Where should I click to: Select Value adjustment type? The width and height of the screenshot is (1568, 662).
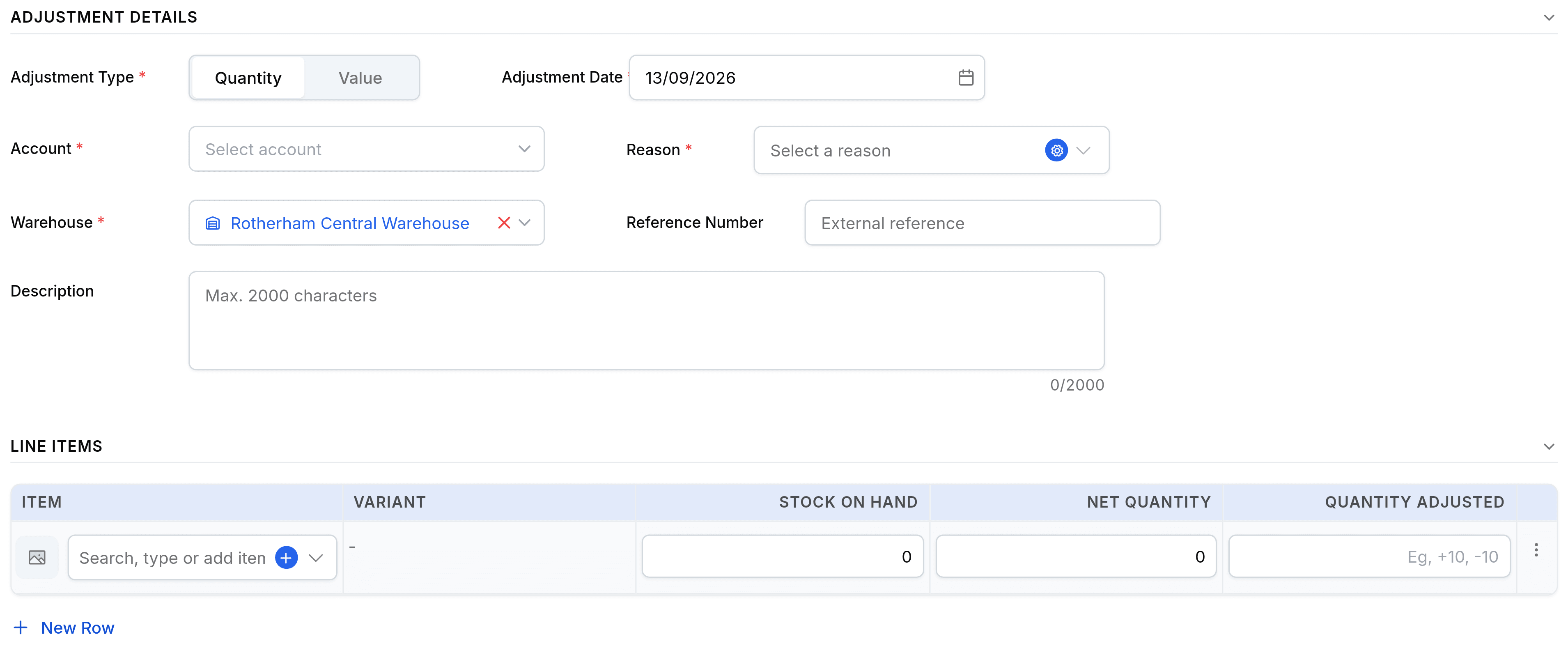pyautogui.click(x=360, y=78)
